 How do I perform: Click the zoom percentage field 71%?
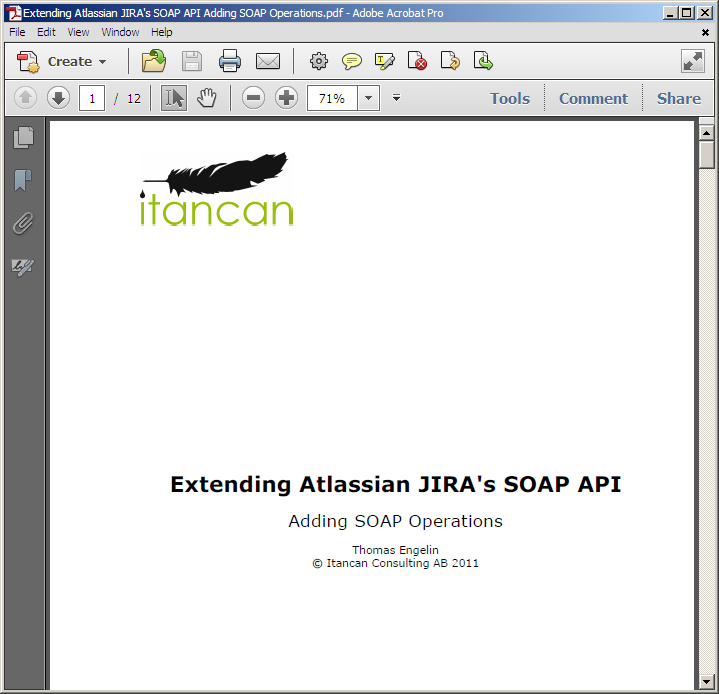[x=332, y=98]
